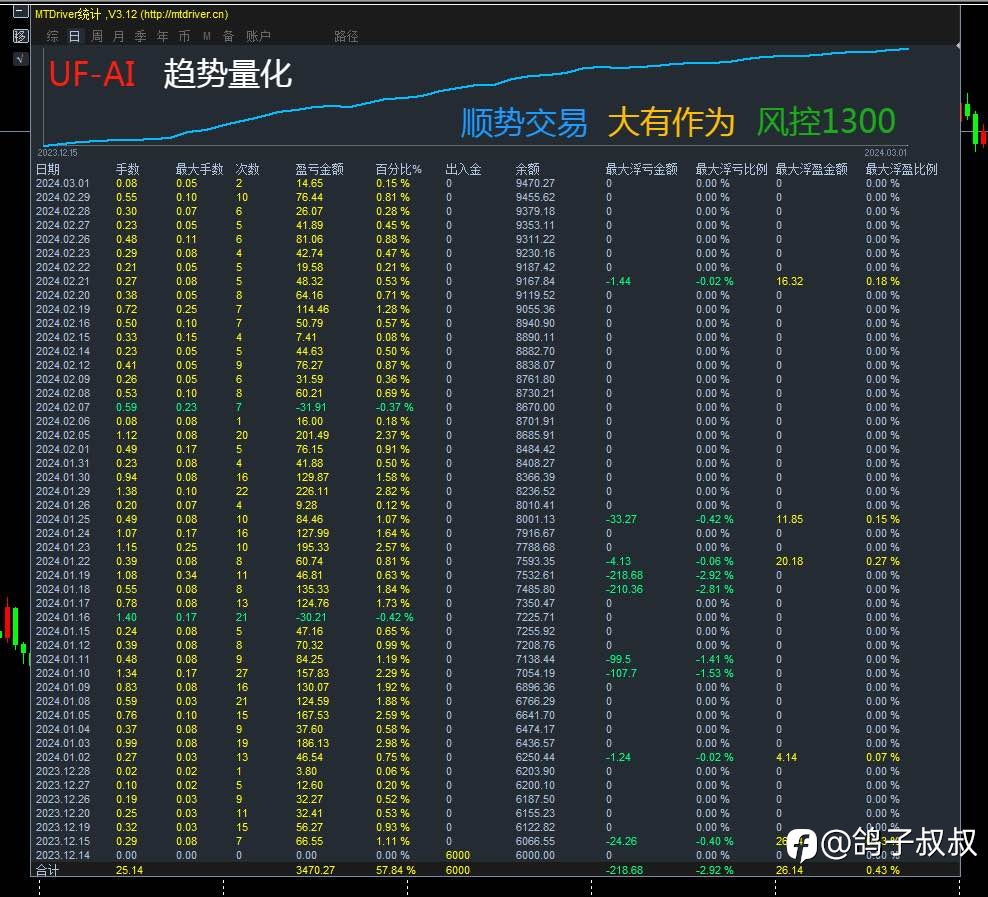Click the 0.34 max lots value

point(187,575)
